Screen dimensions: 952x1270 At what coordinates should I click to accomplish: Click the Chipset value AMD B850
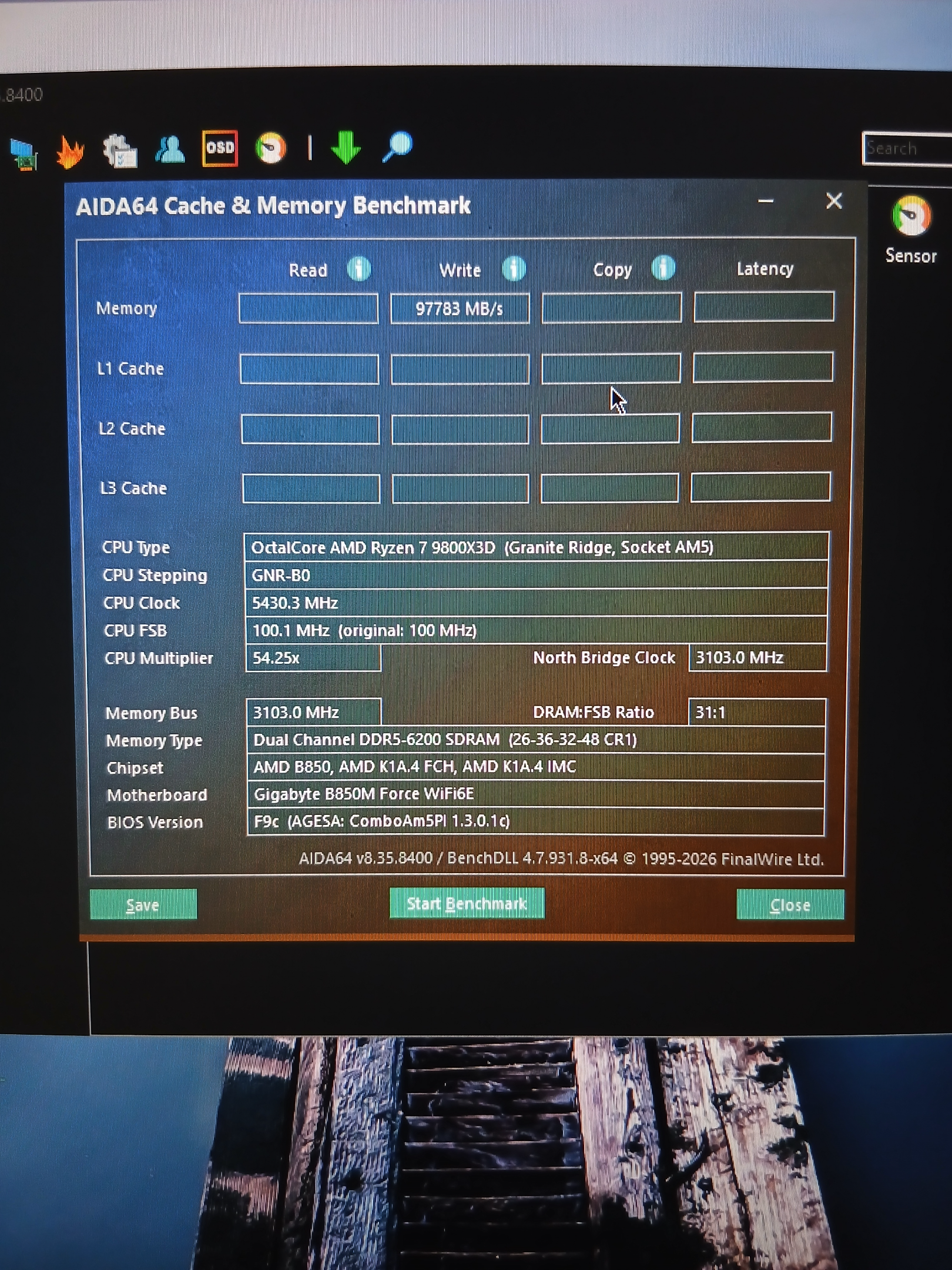[x=536, y=767]
